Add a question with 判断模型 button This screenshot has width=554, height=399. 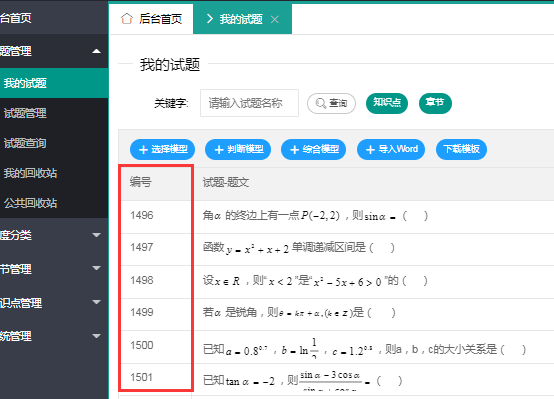click(238, 149)
